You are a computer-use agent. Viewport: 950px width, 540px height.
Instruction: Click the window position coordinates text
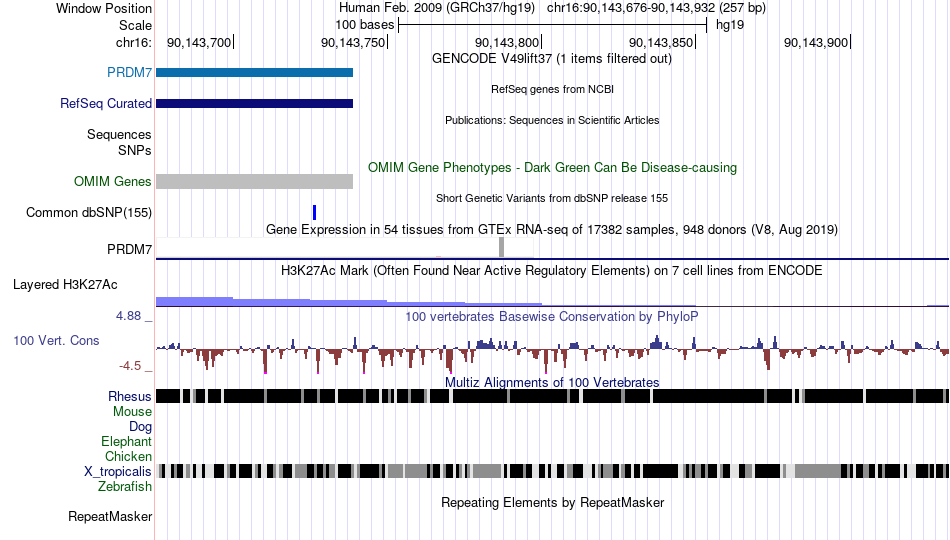656,8
